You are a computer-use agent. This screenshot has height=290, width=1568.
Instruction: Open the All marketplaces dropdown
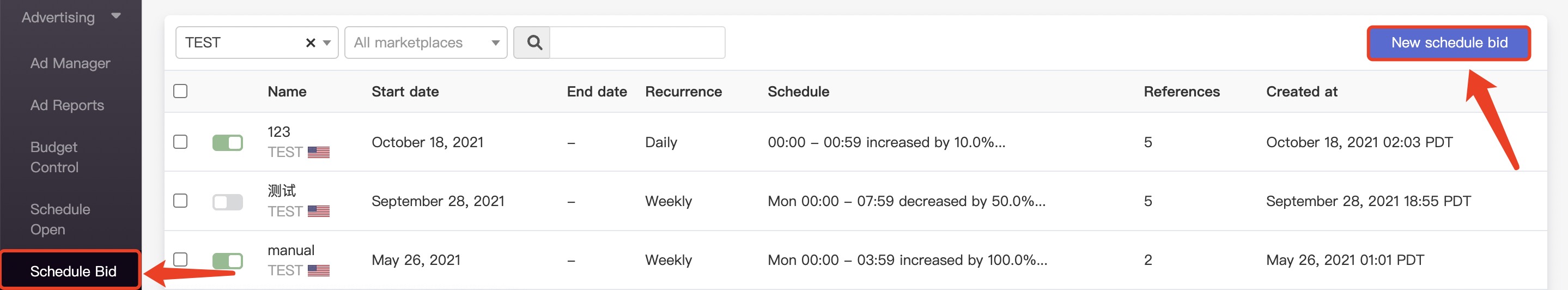tap(426, 43)
